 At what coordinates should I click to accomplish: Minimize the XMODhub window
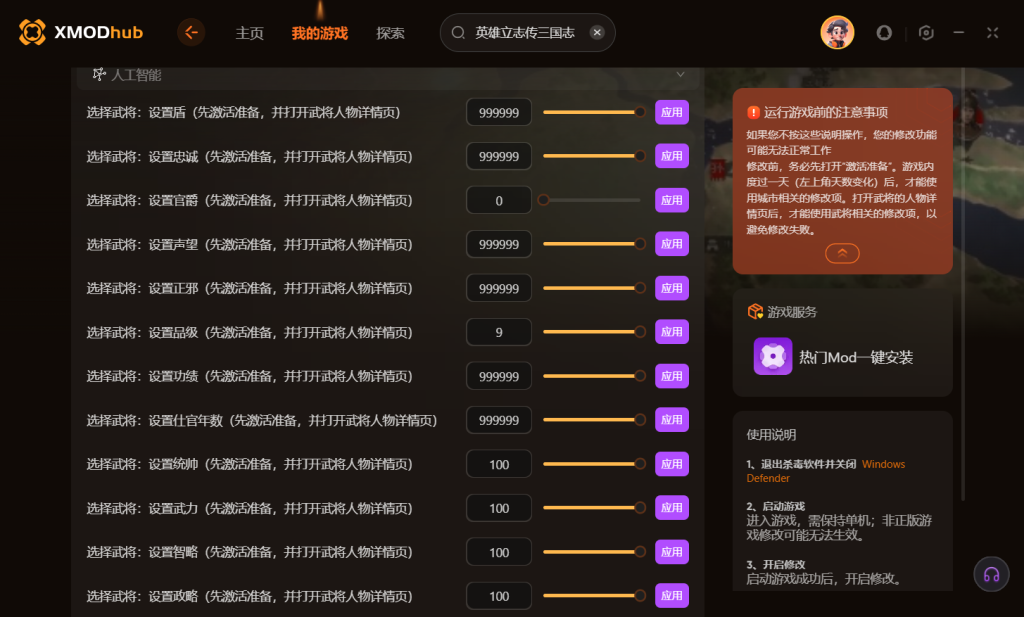[x=959, y=32]
